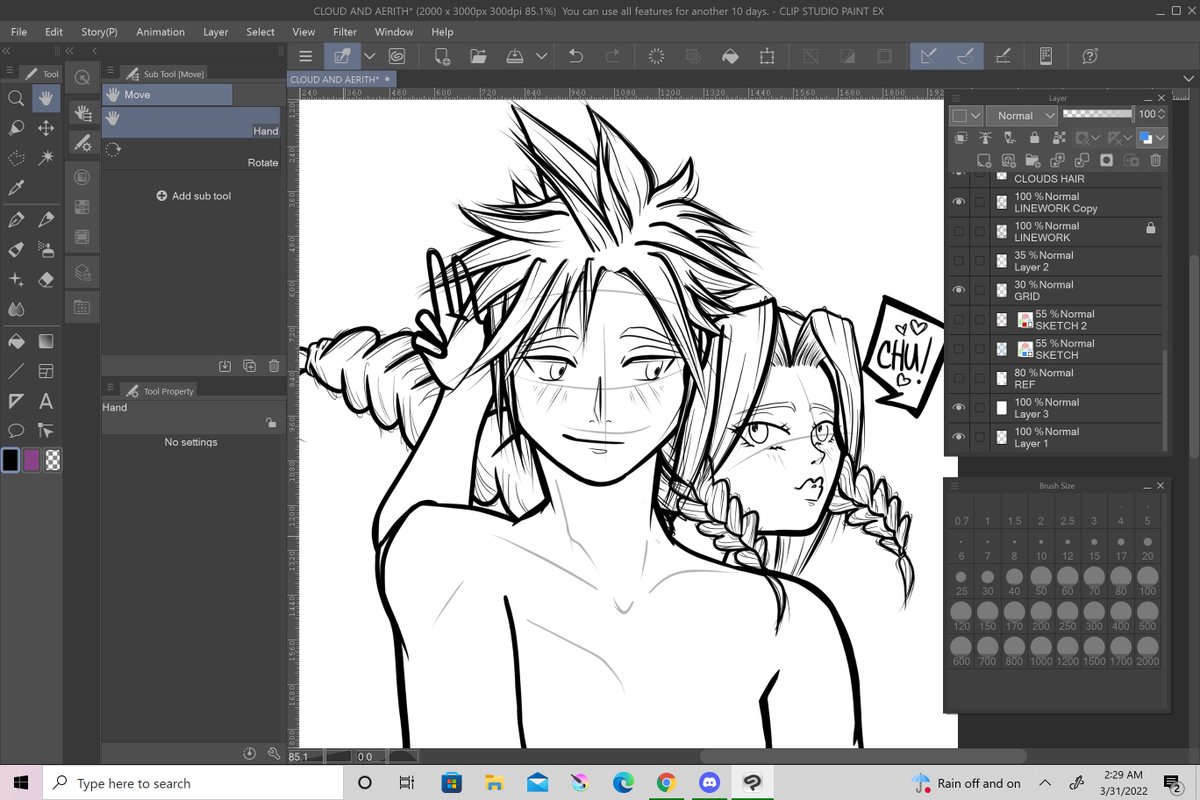Choose the Blend droplets tool
Viewport: 1200px width, 800px height.
click(16, 310)
